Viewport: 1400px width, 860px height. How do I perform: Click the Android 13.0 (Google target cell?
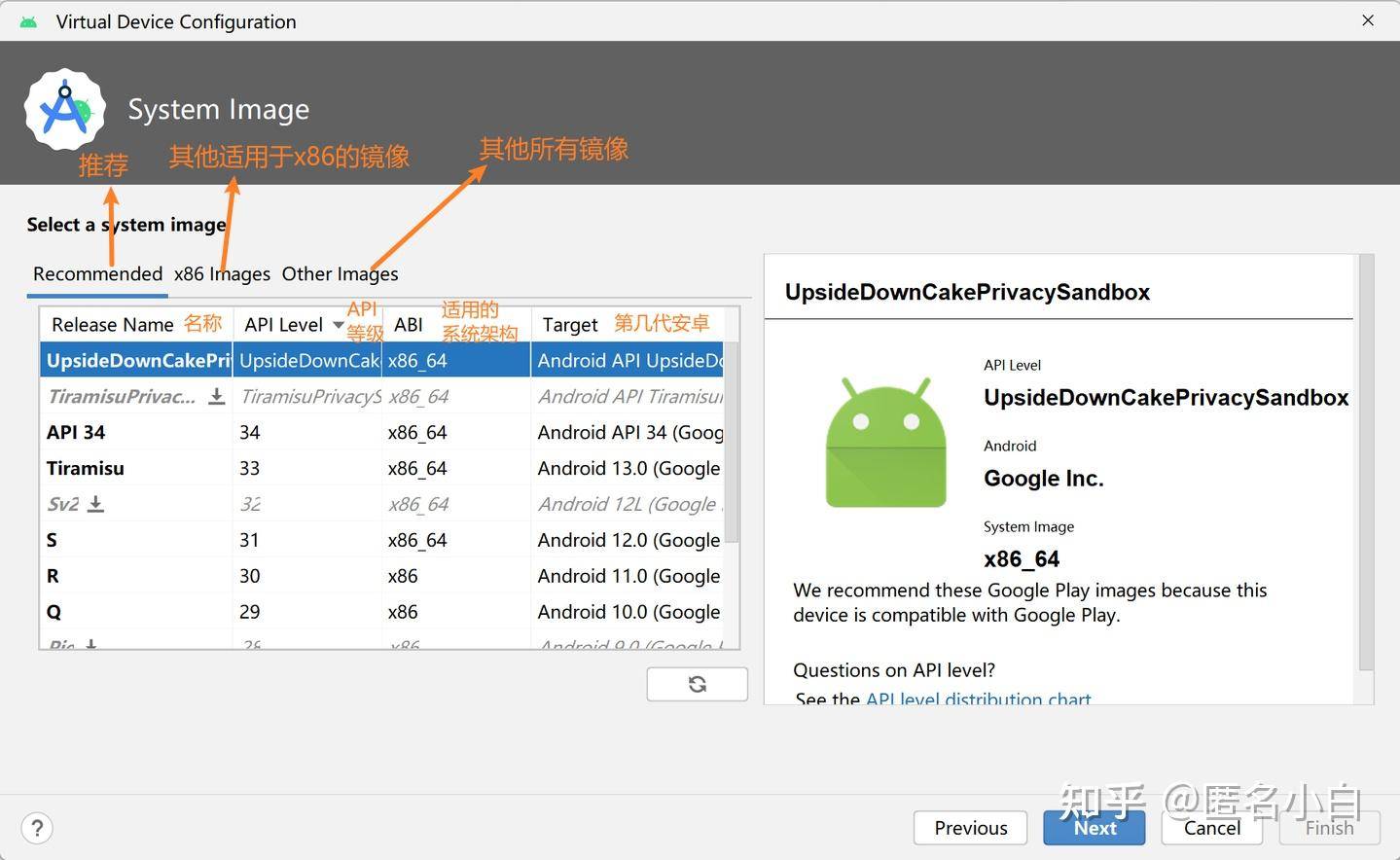click(x=628, y=468)
